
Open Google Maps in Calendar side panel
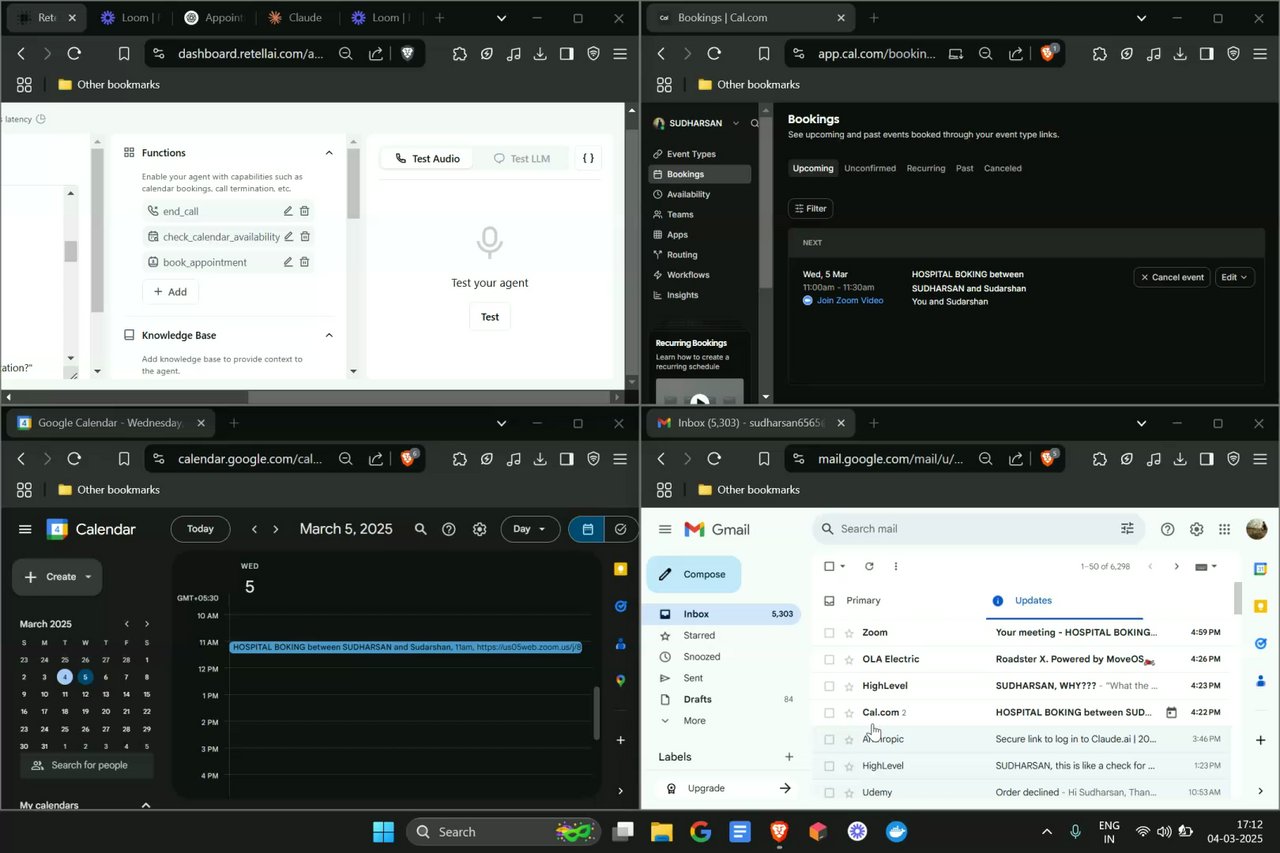pos(621,680)
